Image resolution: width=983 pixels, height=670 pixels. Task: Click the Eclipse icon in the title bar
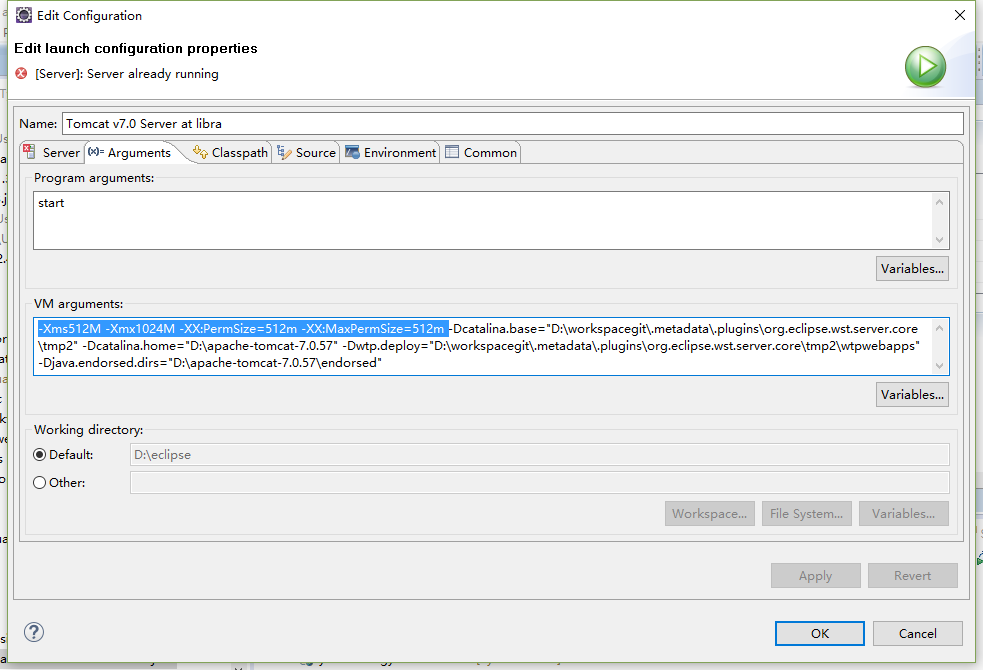24,15
